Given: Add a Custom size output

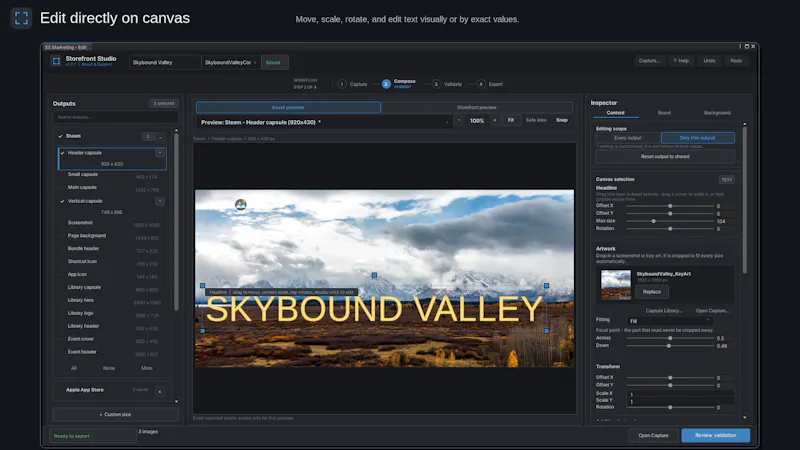Looking at the screenshot, I should pos(115,414).
